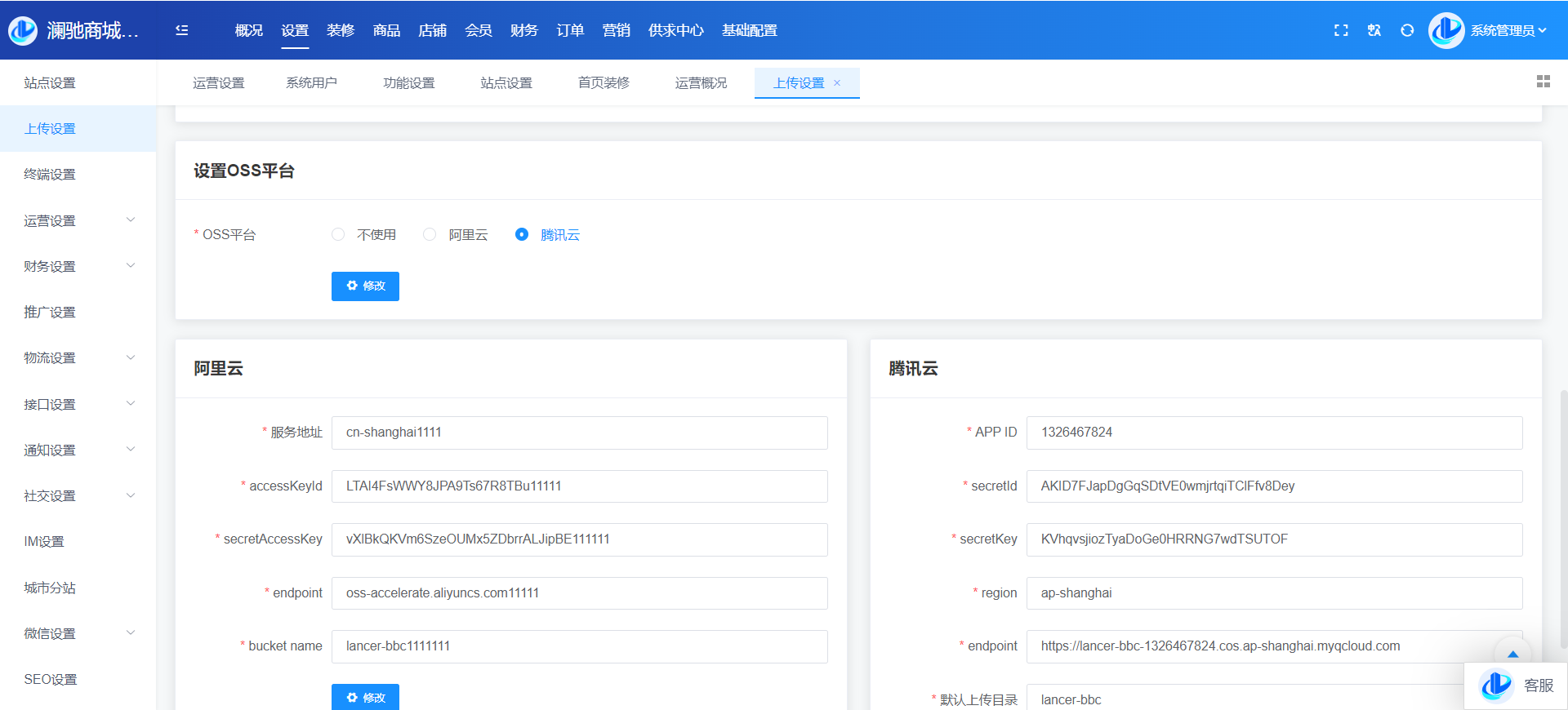The width and height of the screenshot is (1568, 710).
Task: Collapse the sidebar menu toggle icon
Action: pos(182,30)
